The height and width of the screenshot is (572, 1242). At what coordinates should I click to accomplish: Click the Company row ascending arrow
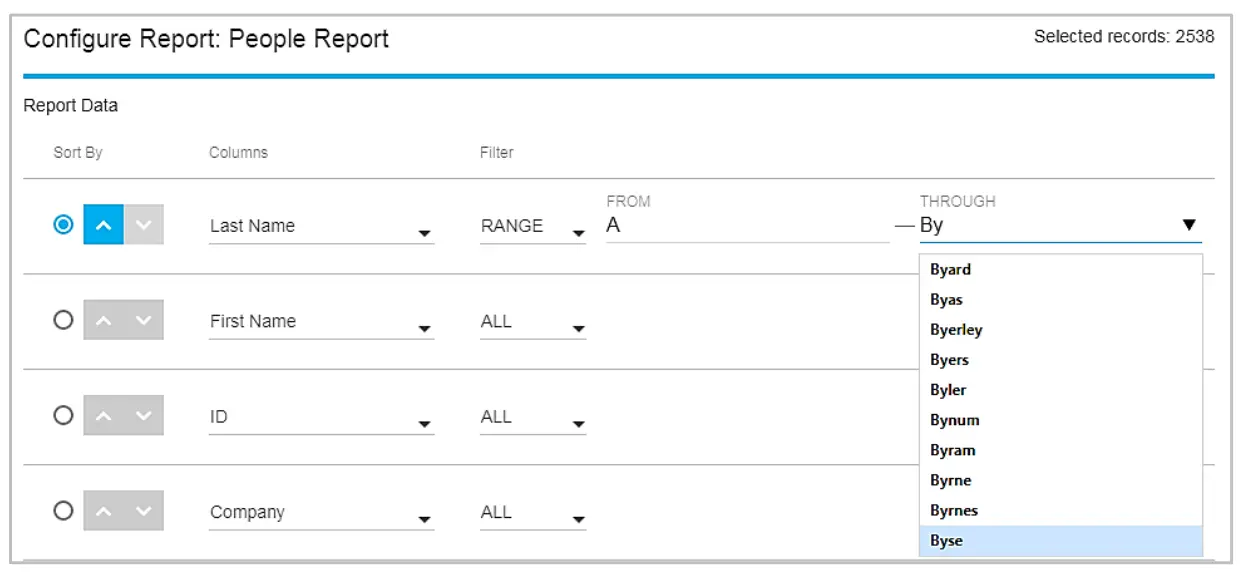coord(103,511)
